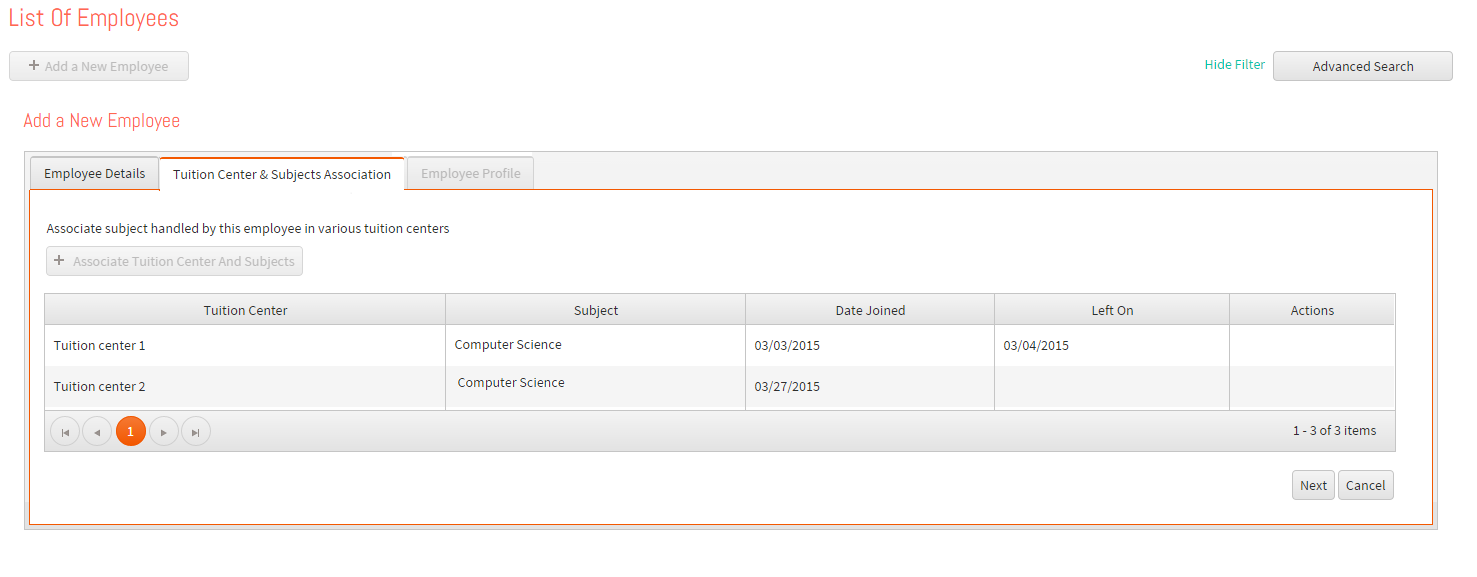Click the Next button
This screenshot has height=577, width=1477.
point(1313,485)
